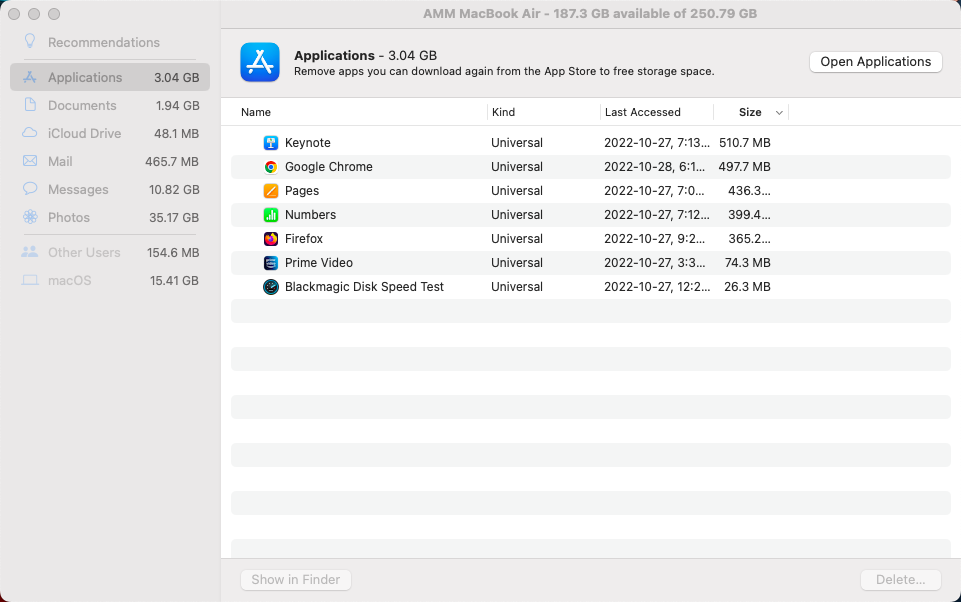Click the Show in Finder button
961x602 pixels.
pos(295,579)
